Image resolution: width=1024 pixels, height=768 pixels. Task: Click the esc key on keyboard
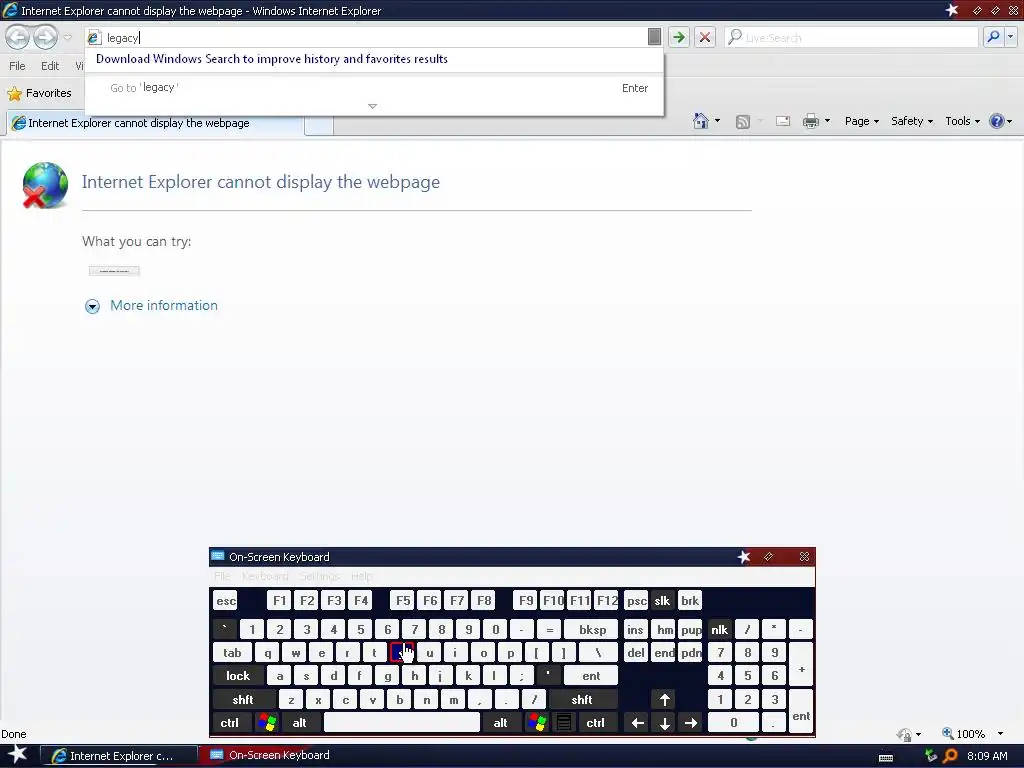[226, 601]
